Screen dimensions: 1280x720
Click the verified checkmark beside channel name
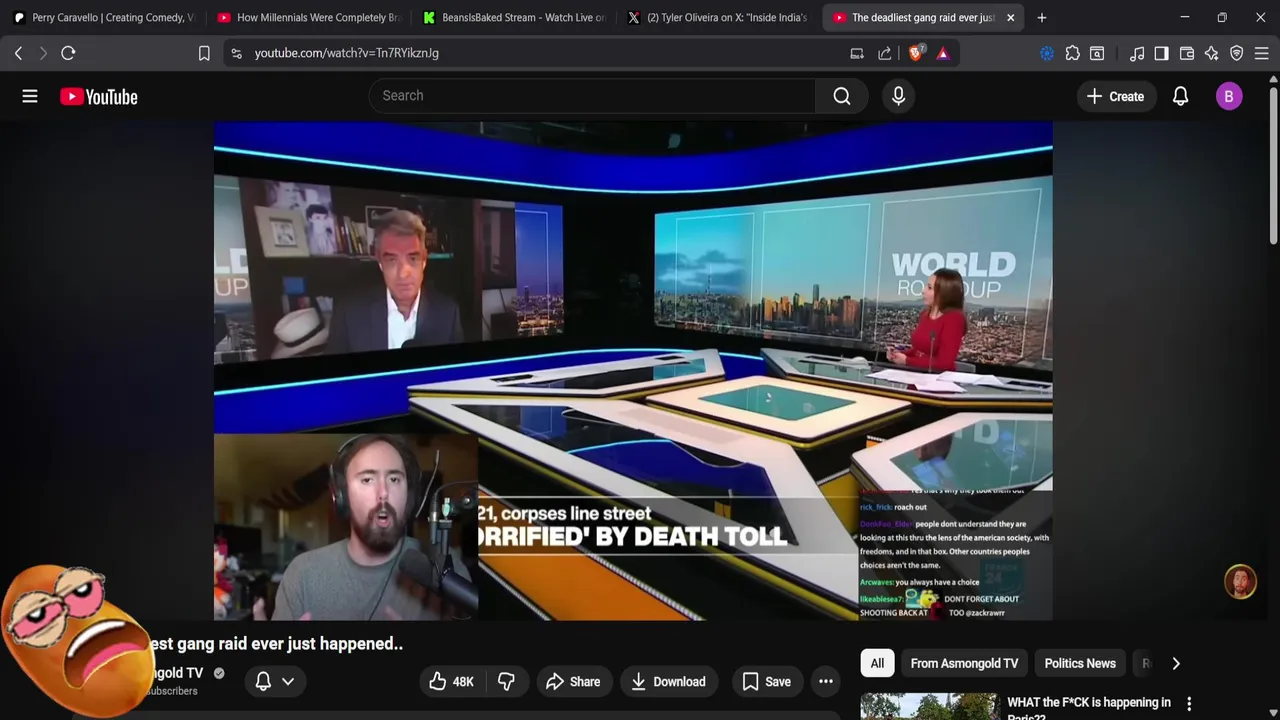tap(219, 673)
